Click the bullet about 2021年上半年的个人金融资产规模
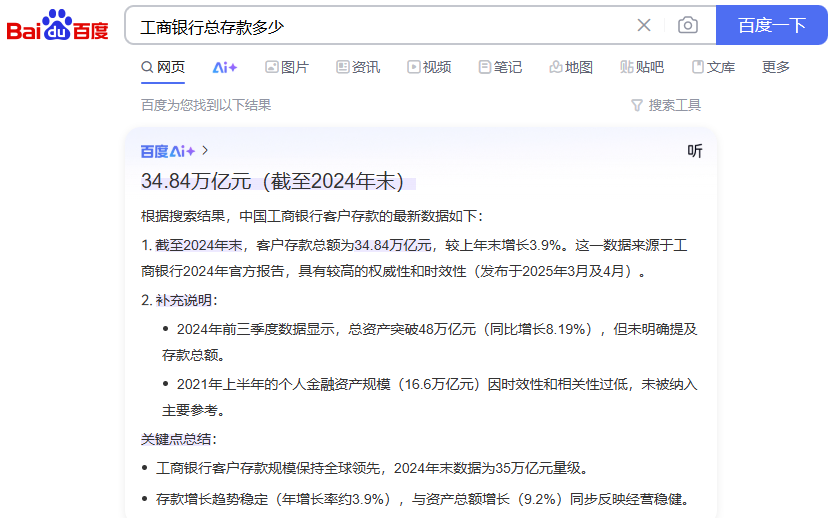The height and width of the screenshot is (518, 830). 429,397
